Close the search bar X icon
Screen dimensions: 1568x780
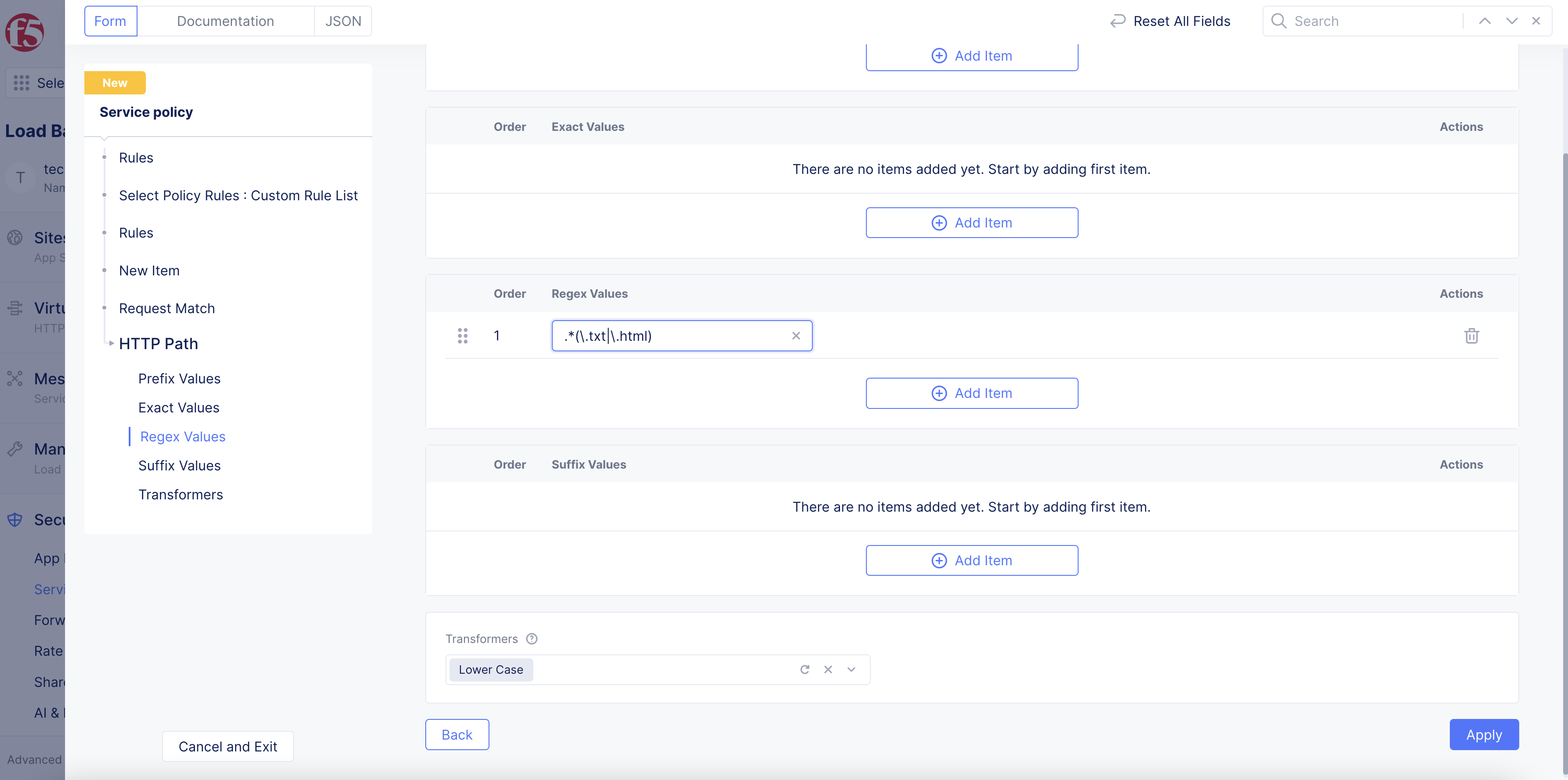pos(1536,21)
